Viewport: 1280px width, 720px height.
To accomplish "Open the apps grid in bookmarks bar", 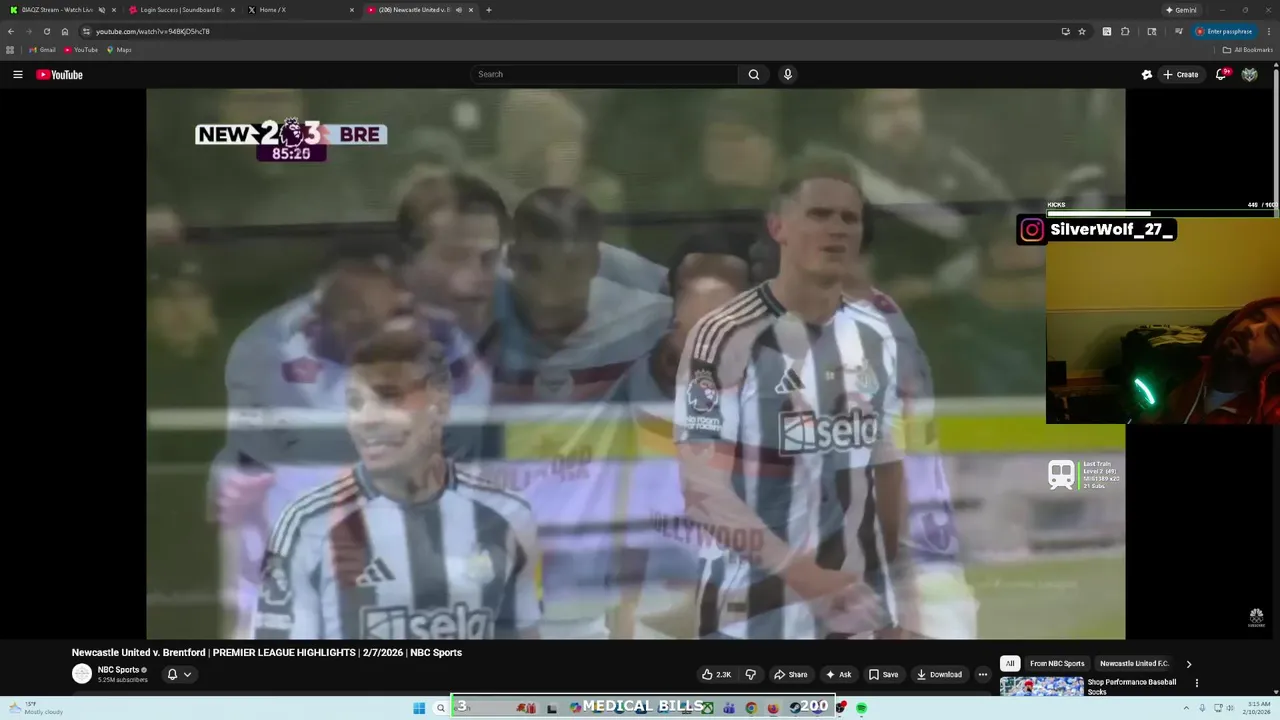I will 10,50.
